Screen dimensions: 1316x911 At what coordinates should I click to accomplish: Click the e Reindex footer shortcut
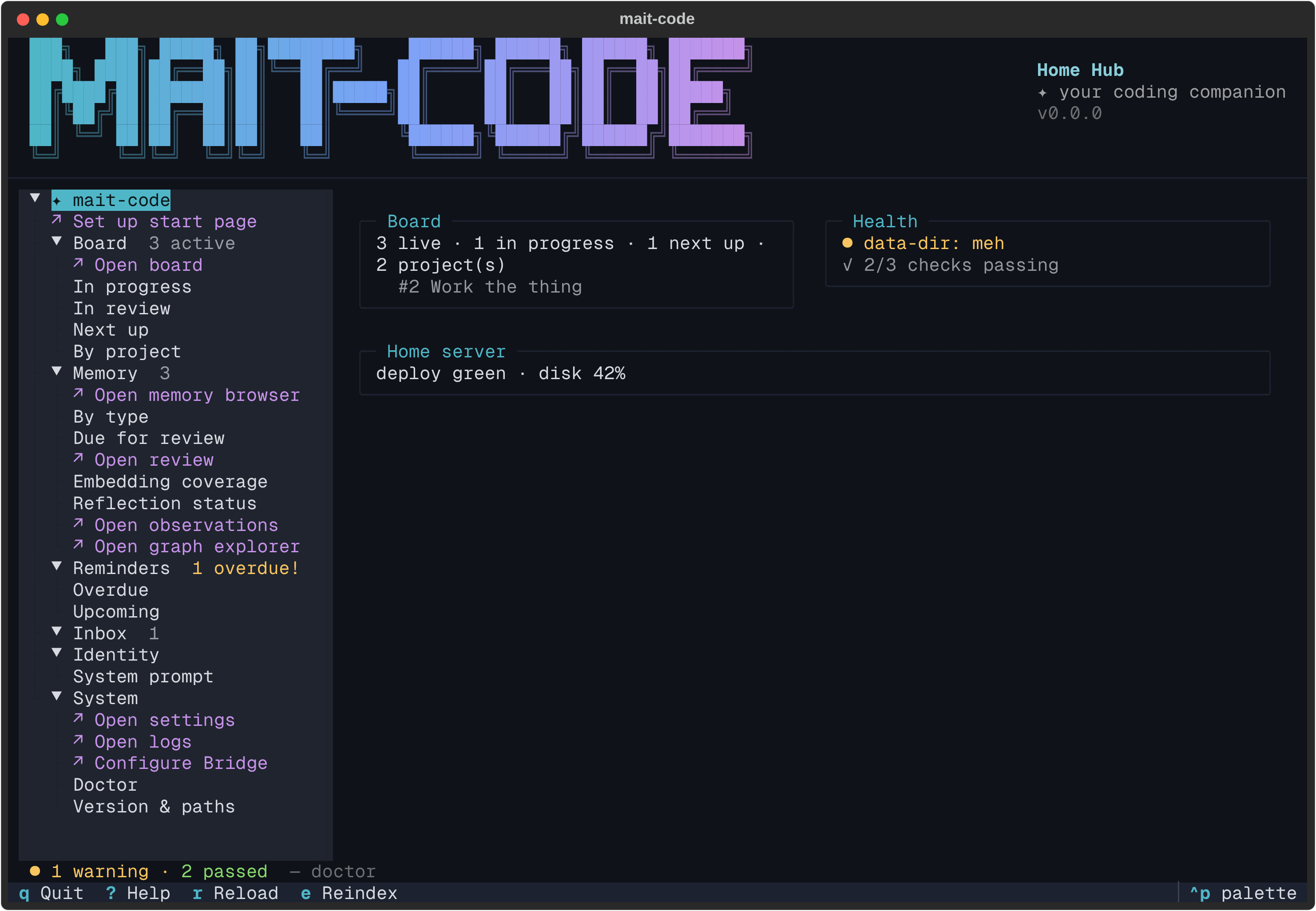(x=349, y=893)
